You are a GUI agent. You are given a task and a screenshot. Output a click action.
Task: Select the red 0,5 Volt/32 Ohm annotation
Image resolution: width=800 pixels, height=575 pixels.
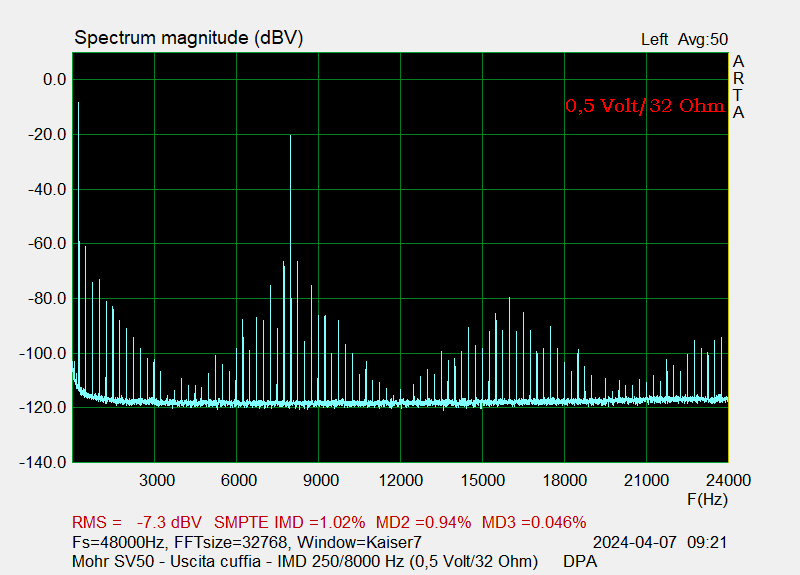coord(645,106)
